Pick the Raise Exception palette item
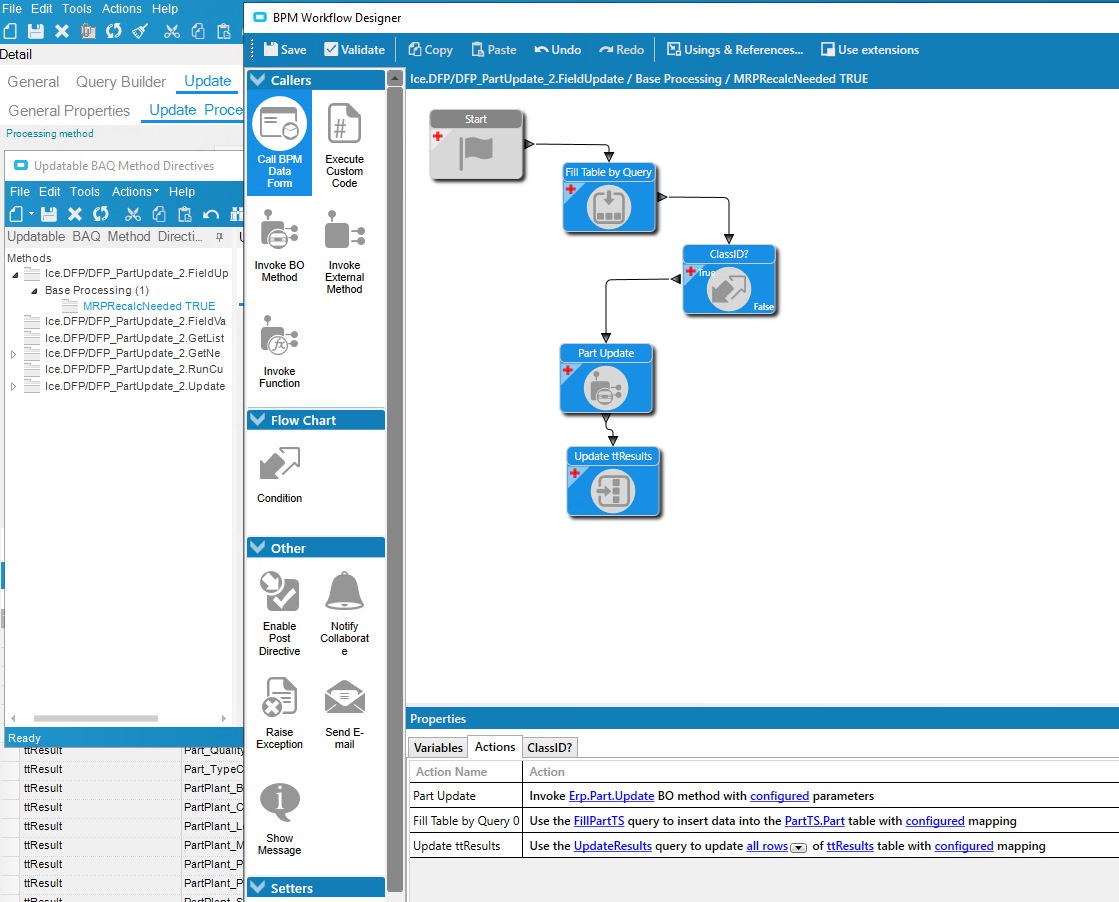 [279, 713]
